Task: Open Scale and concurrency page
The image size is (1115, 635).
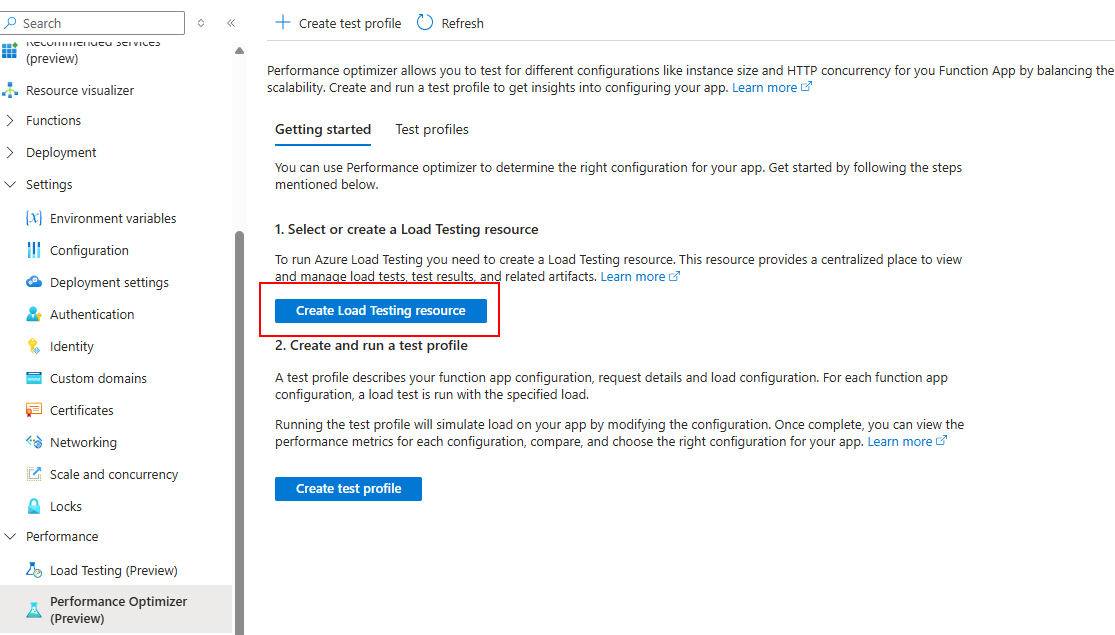Action: point(116,474)
